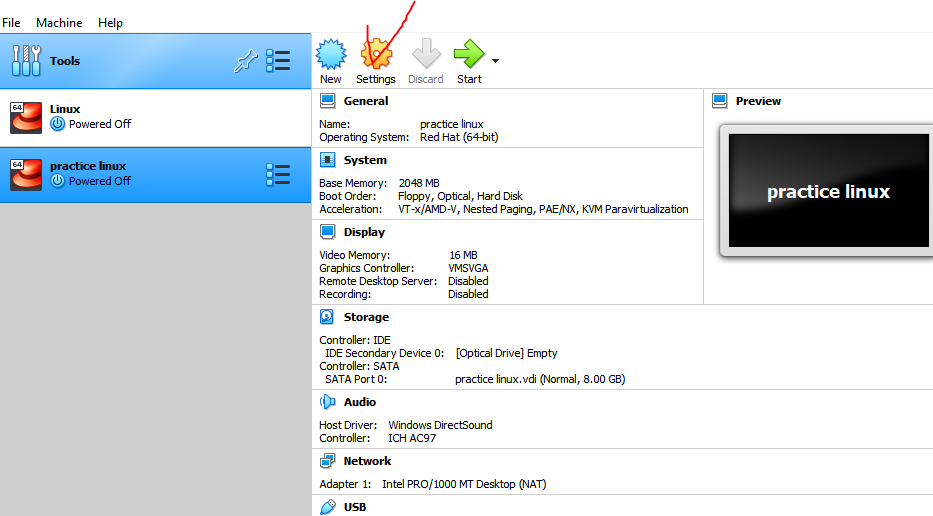Click 'Controller: SATA' storage line
Viewport: 933px width, 516px height.
pos(359,366)
